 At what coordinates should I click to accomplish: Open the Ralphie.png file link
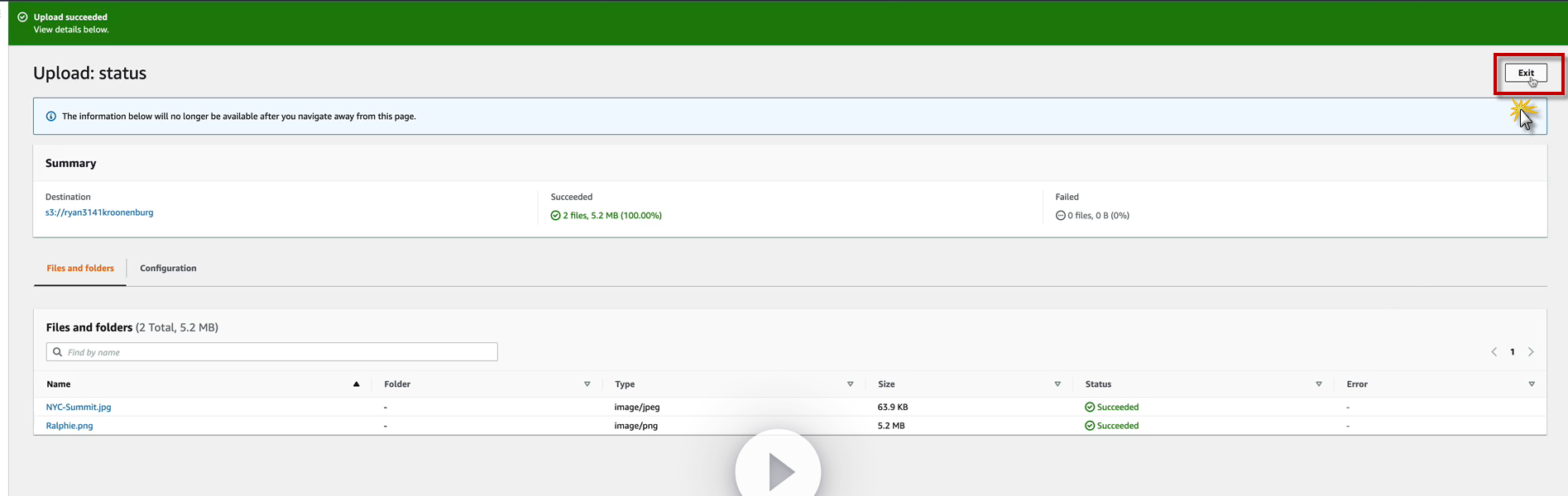[70, 427]
